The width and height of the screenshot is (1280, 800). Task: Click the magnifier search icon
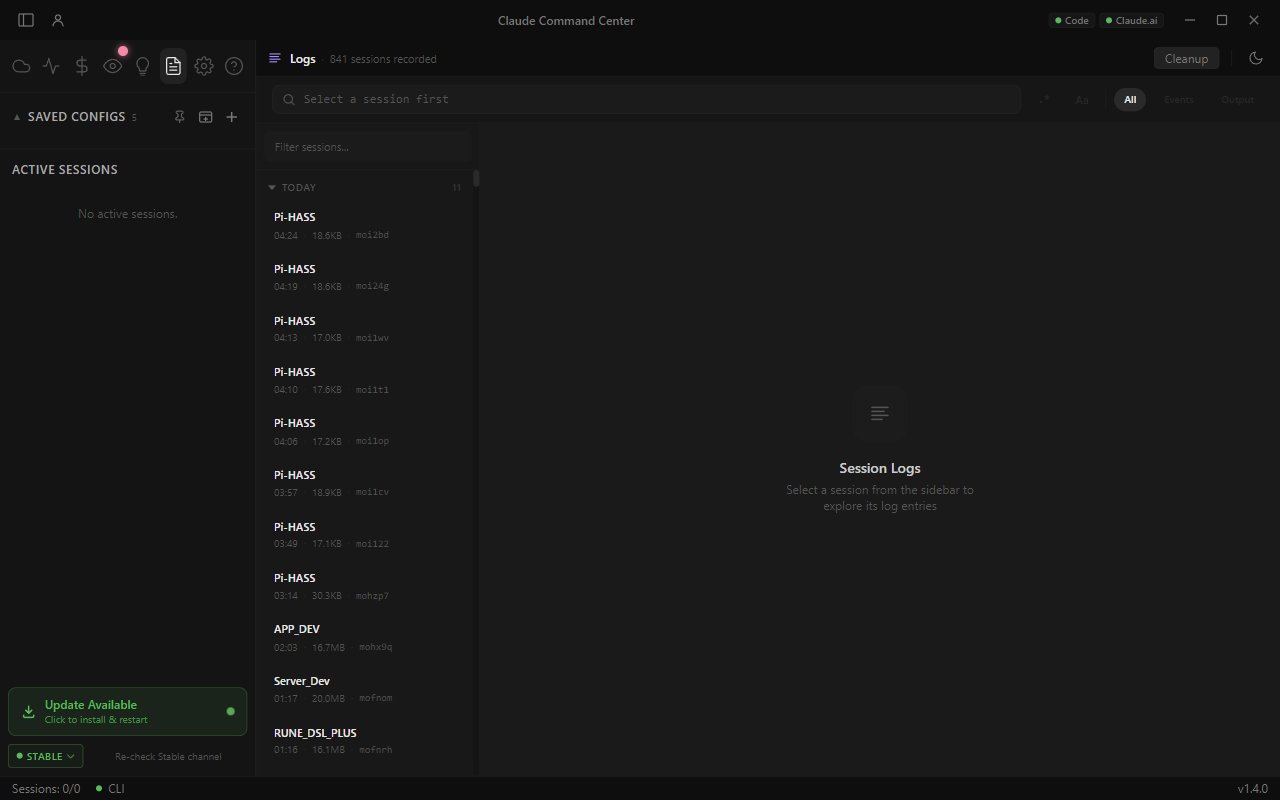[x=290, y=99]
